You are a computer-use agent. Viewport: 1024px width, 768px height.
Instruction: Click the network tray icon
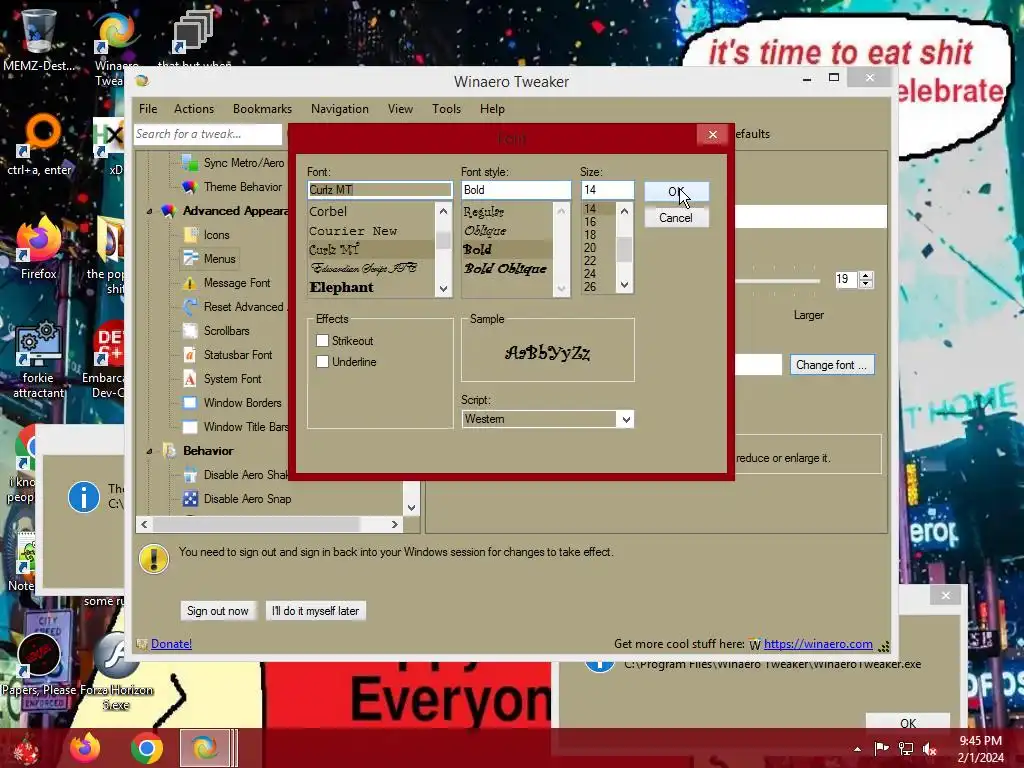tap(906, 749)
